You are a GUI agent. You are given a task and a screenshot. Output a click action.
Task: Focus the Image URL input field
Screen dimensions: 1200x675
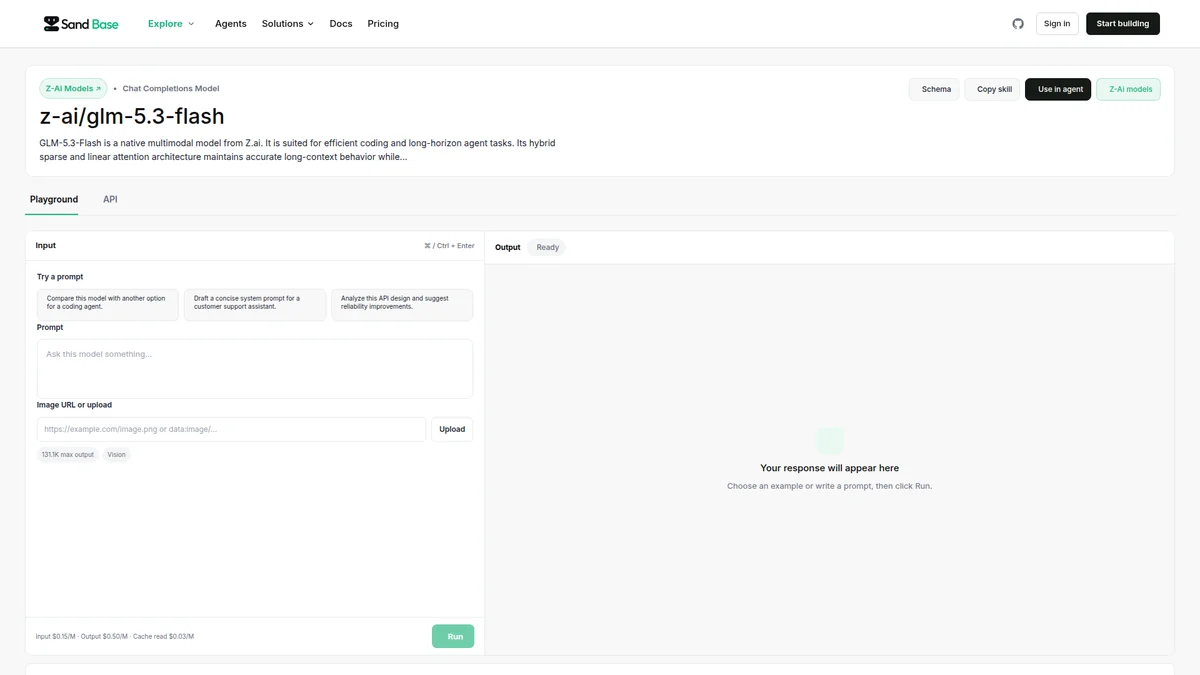click(x=232, y=429)
